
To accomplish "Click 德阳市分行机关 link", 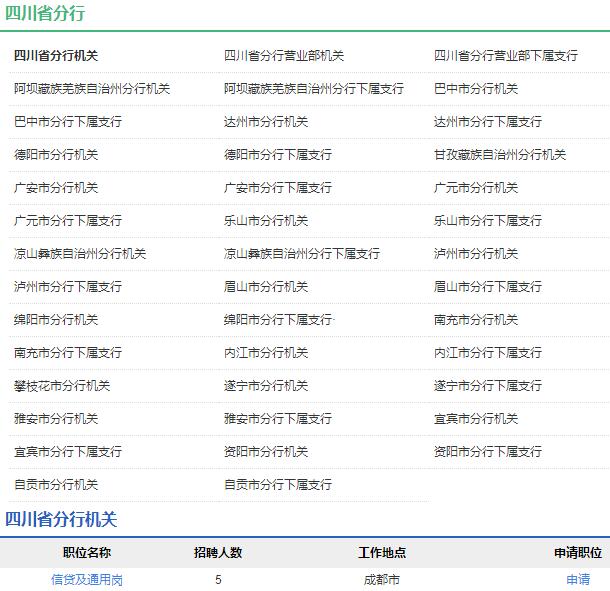I will tap(56, 155).
